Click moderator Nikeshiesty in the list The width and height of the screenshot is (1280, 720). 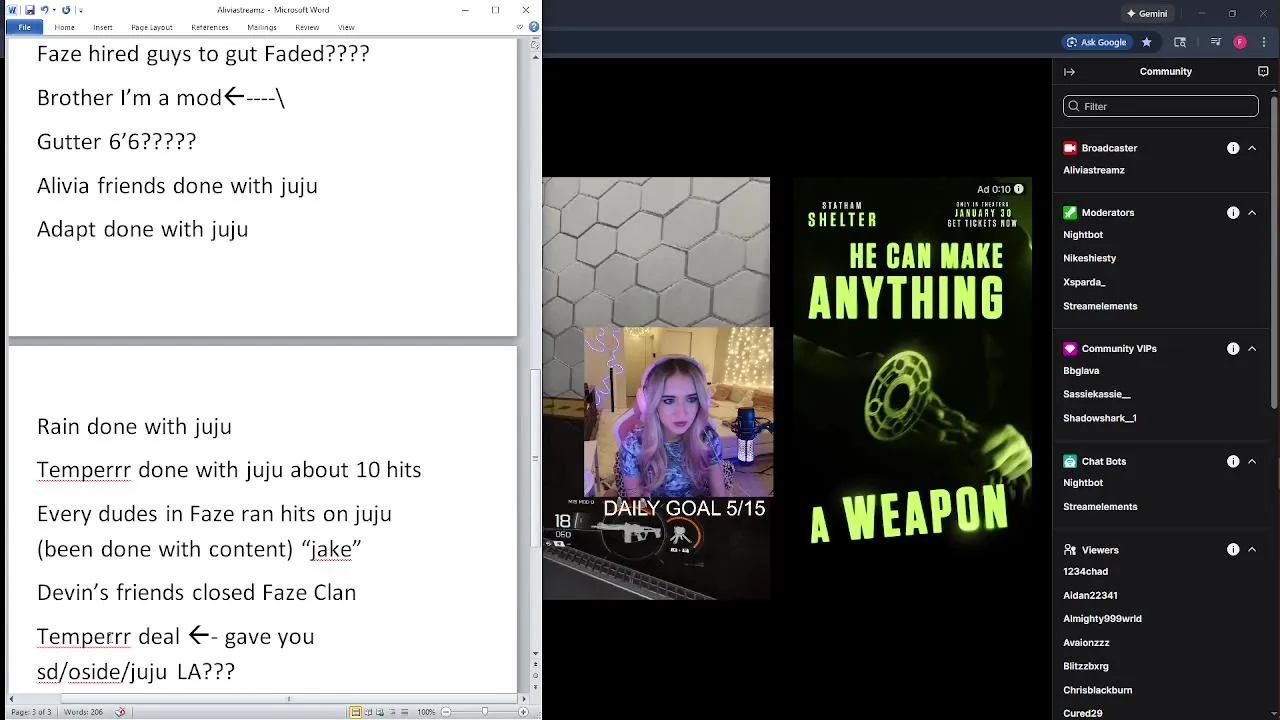coord(1089,258)
